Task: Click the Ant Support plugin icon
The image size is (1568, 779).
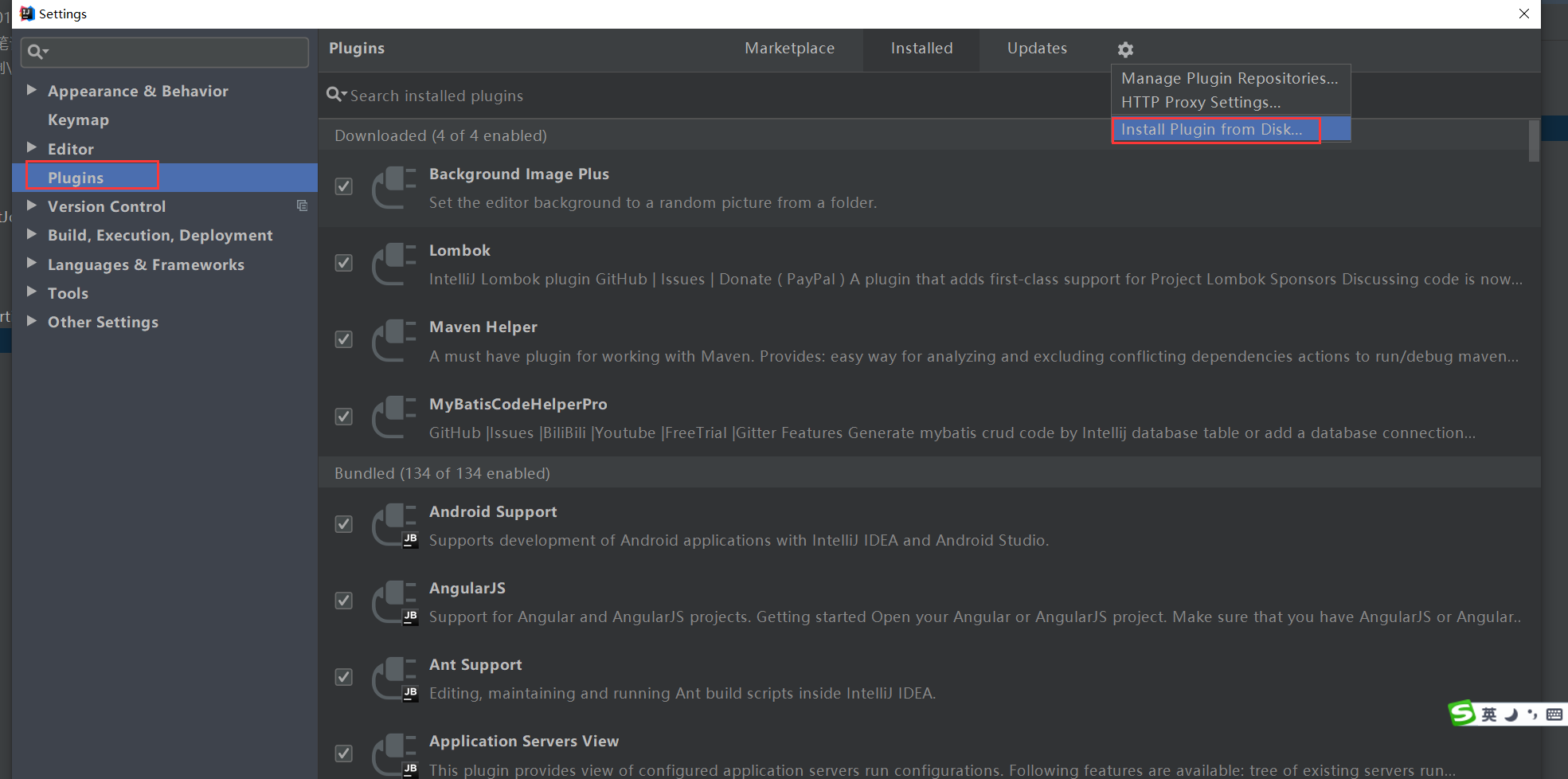Action: [394, 679]
